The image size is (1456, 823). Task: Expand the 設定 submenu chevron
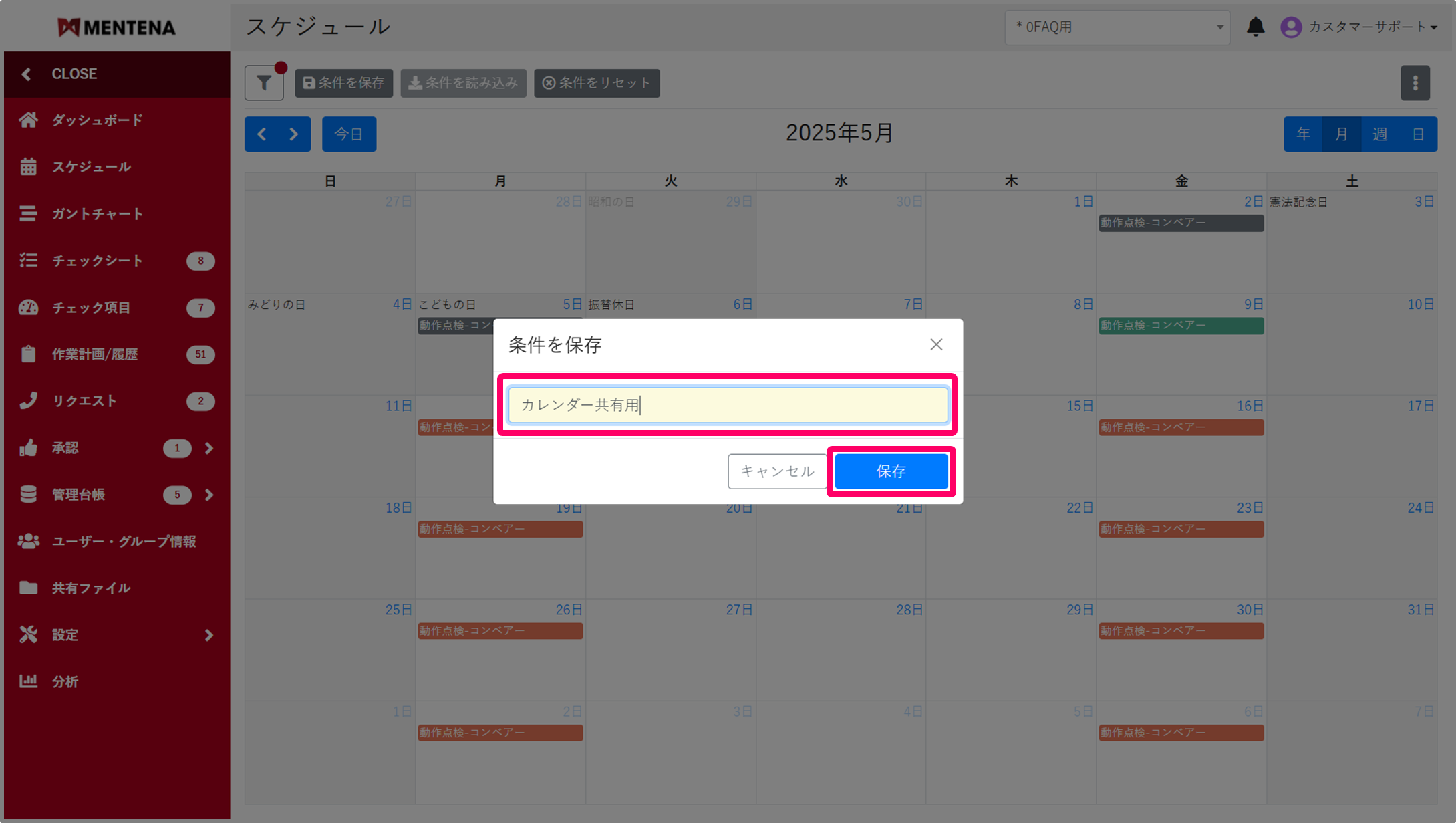click(209, 635)
